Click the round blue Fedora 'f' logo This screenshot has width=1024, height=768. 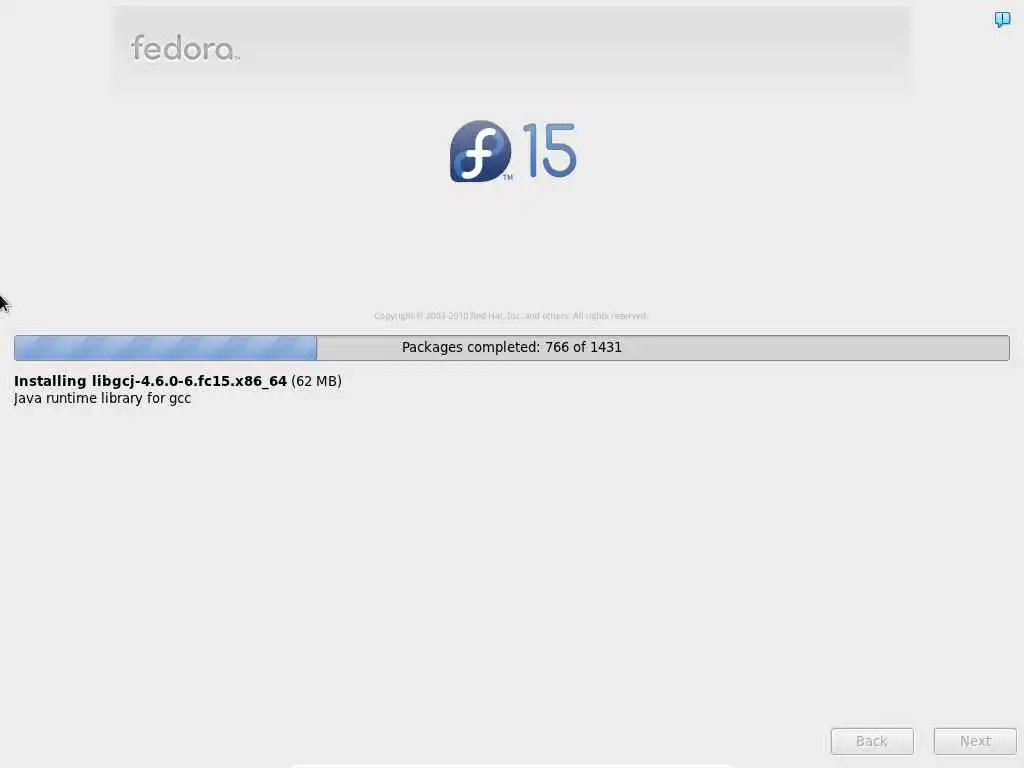[480, 151]
